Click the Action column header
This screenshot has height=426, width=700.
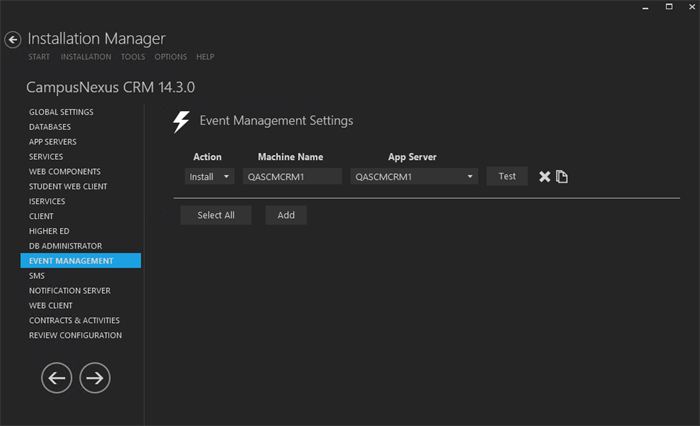point(207,157)
